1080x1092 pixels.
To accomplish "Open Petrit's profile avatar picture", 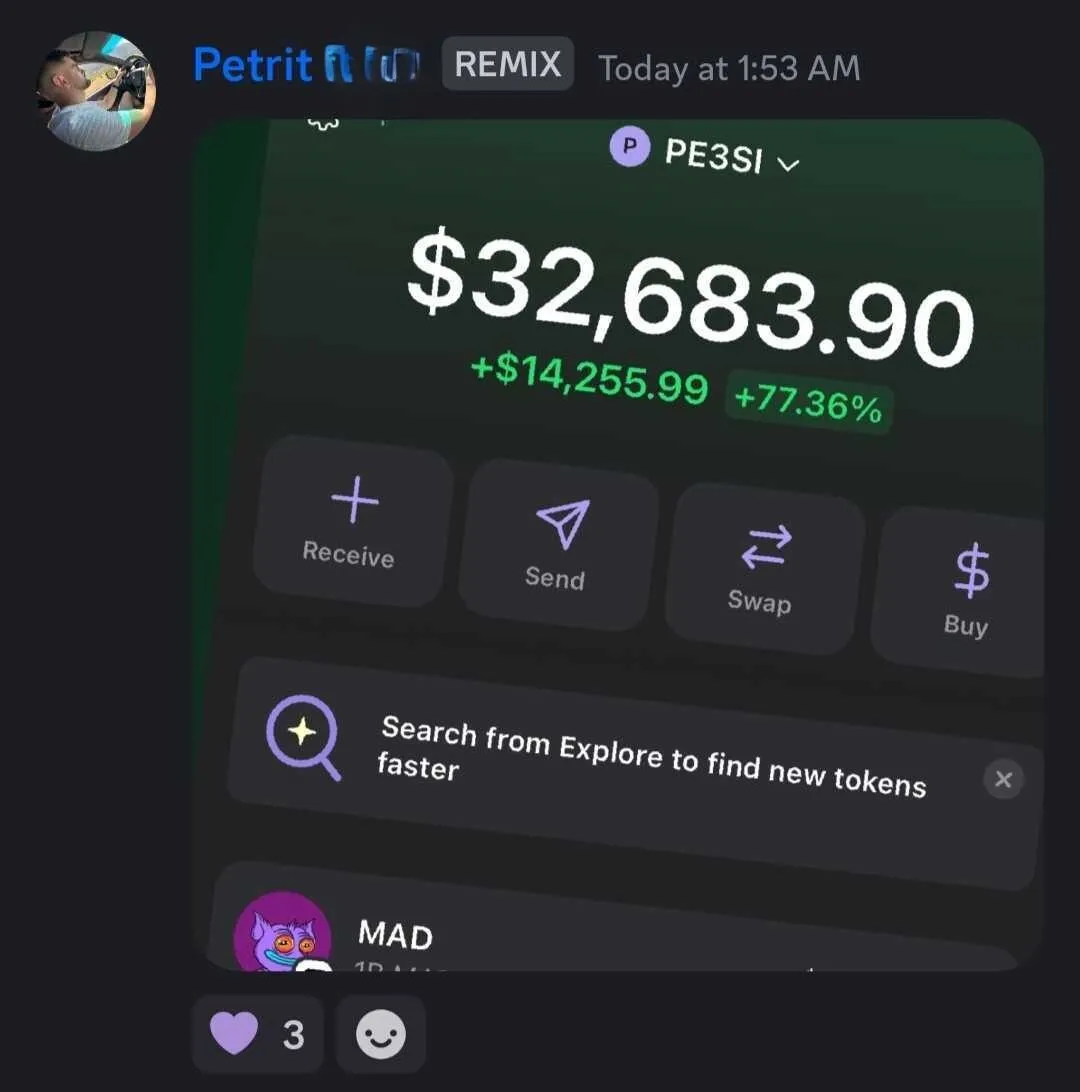I will (96, 91).
